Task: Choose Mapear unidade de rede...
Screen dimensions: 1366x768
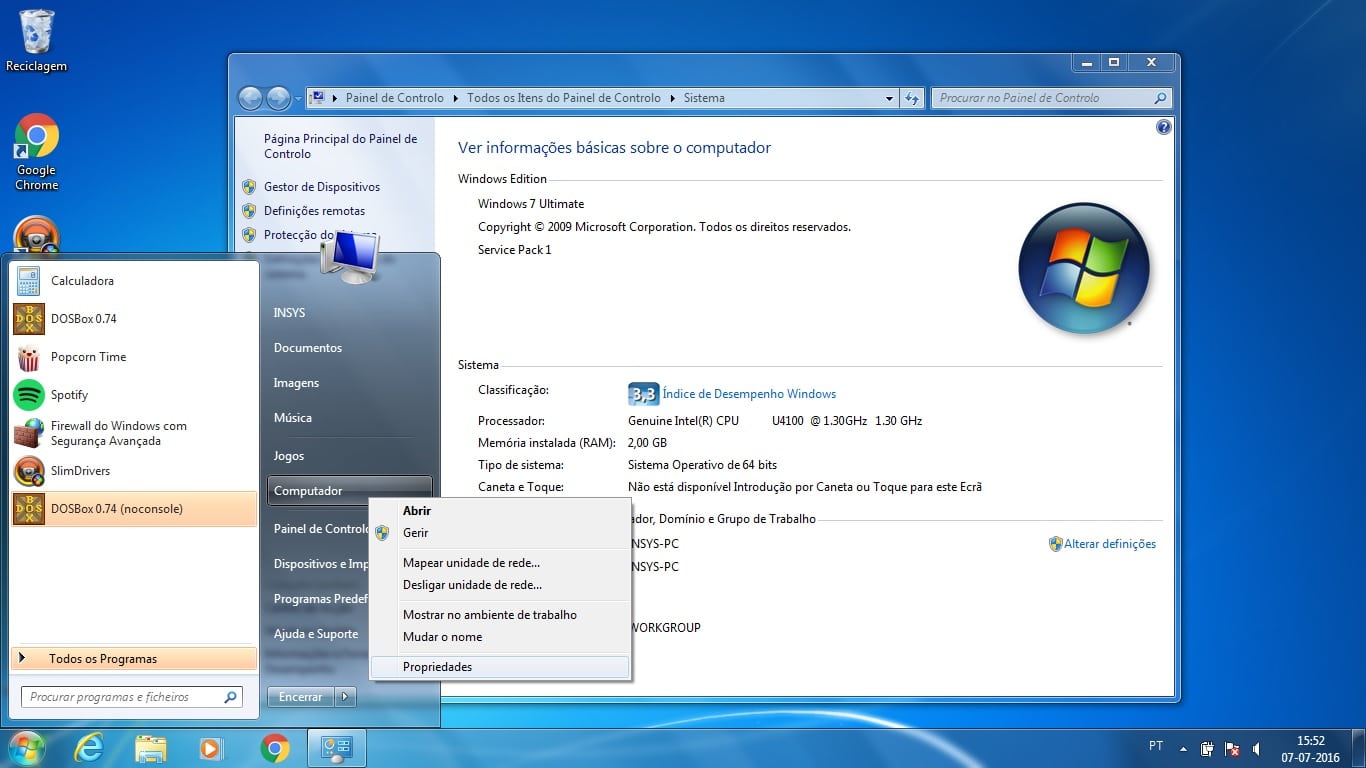Action: point(500,563)
